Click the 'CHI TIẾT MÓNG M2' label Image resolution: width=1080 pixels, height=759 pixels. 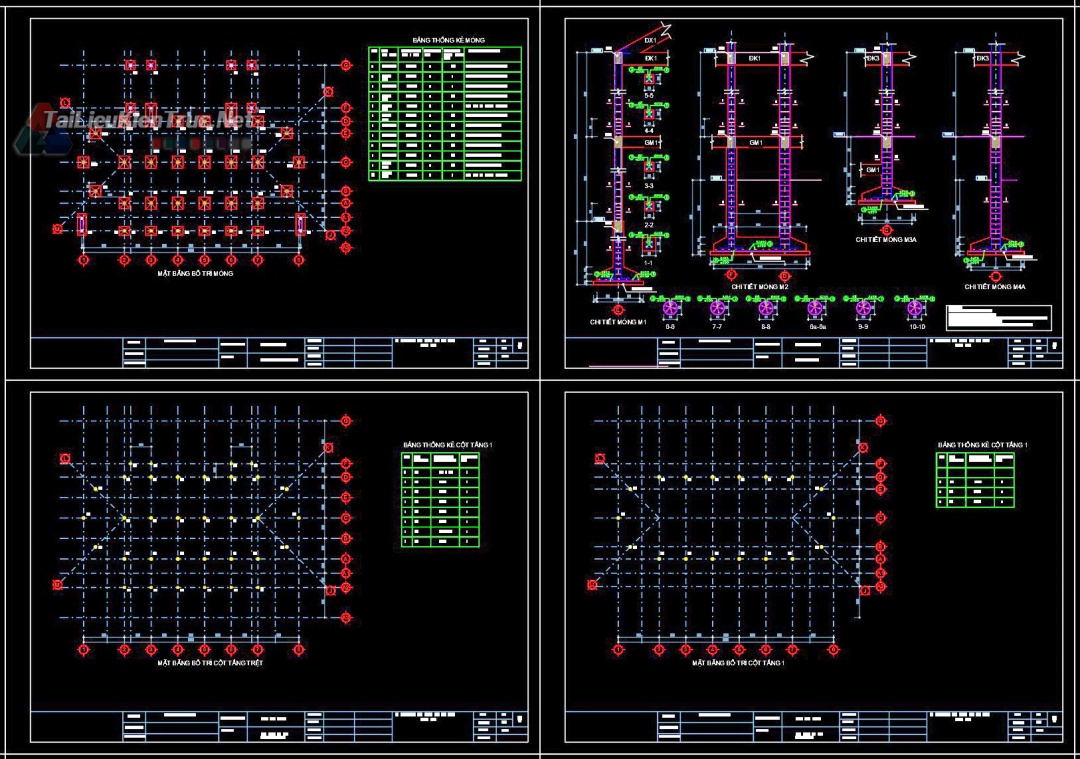759,286
